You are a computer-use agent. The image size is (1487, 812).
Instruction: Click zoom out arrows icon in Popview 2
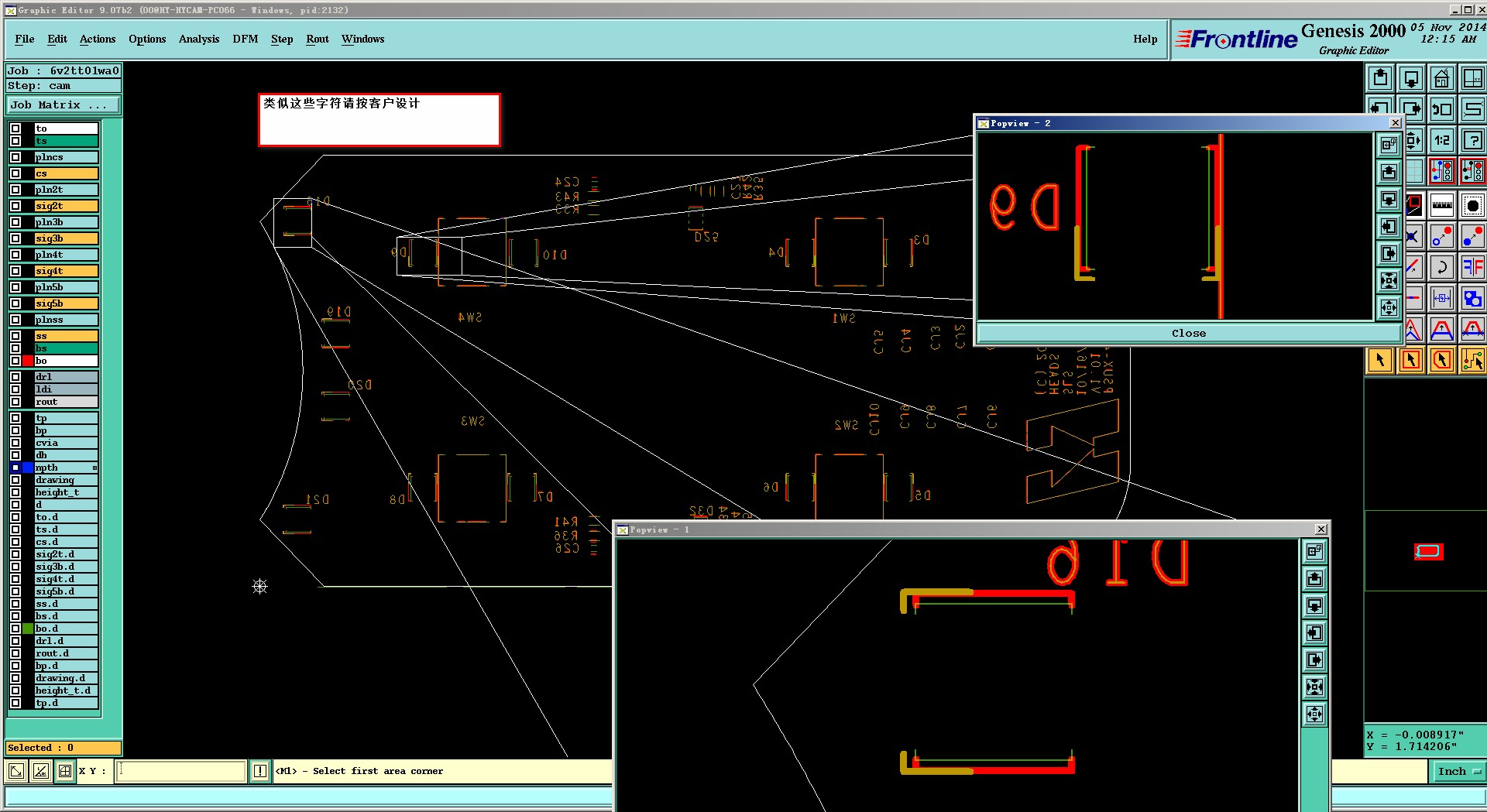coord(1389,307)
